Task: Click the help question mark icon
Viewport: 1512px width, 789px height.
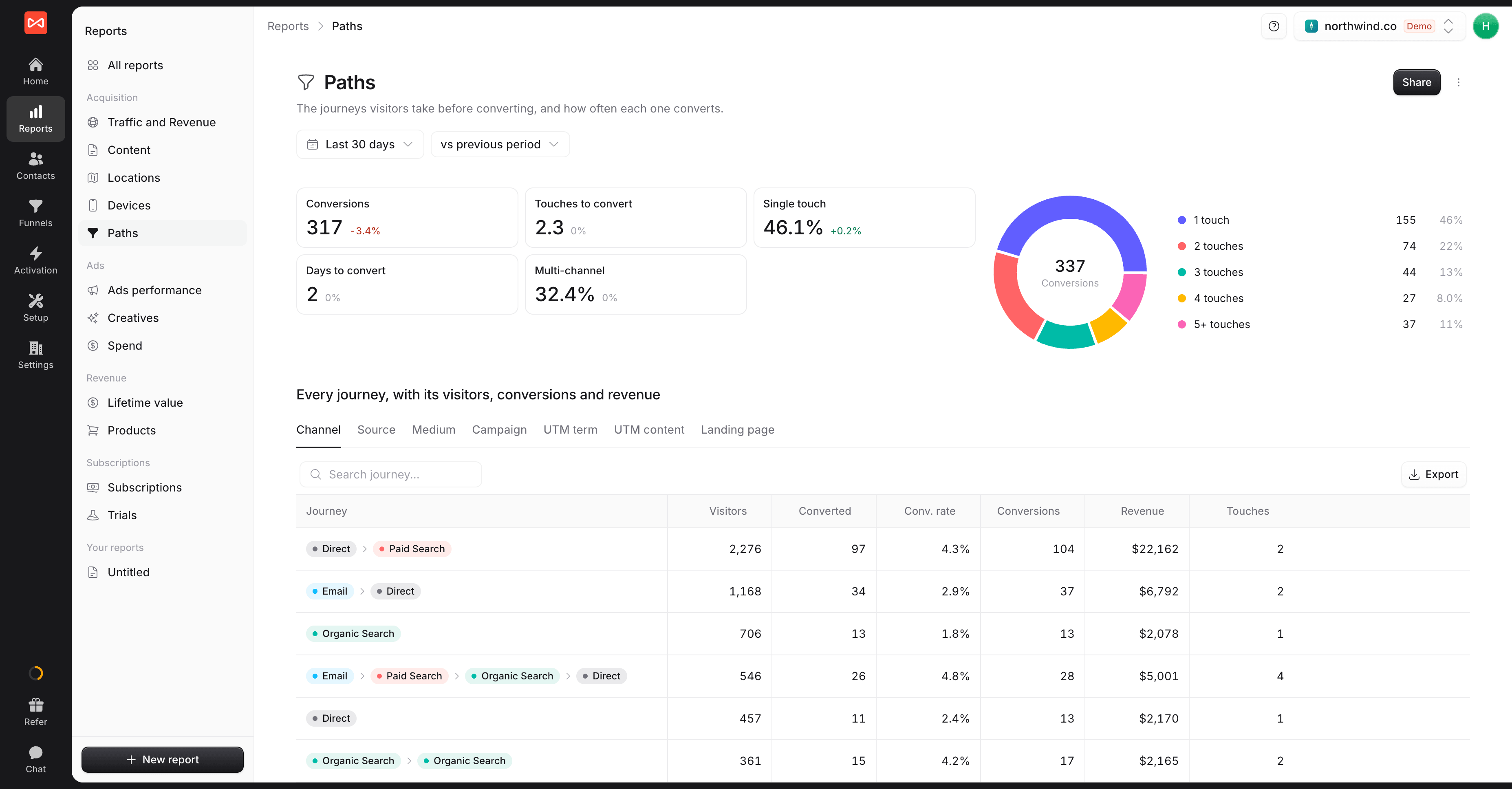Action: point(1273,26)
